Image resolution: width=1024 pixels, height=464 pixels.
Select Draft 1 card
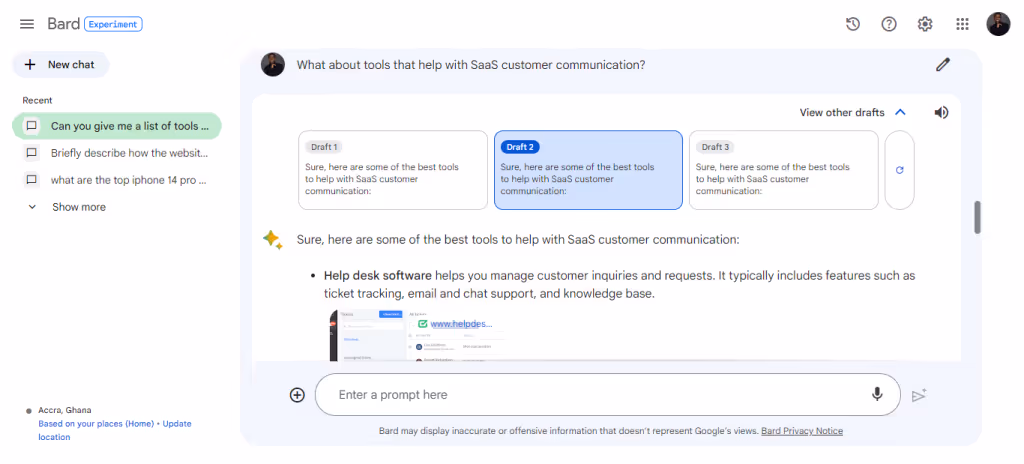pyautogui.click(x=393, y=170)
